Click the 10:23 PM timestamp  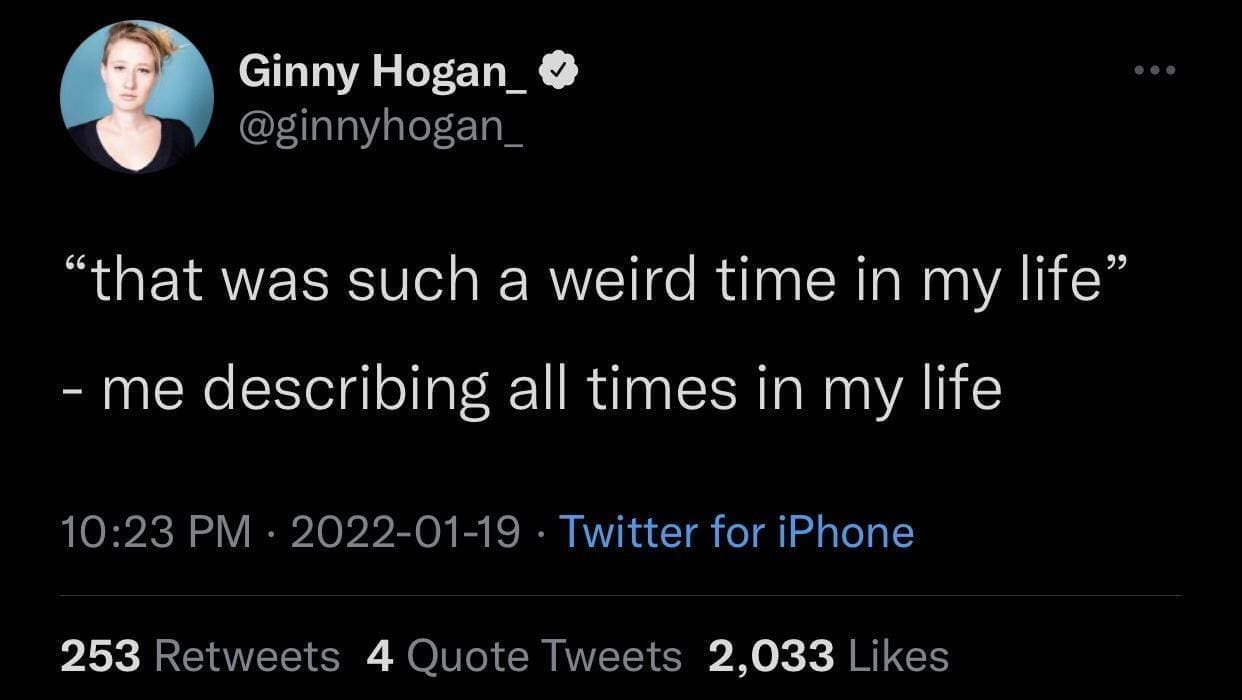click(155, 532)
